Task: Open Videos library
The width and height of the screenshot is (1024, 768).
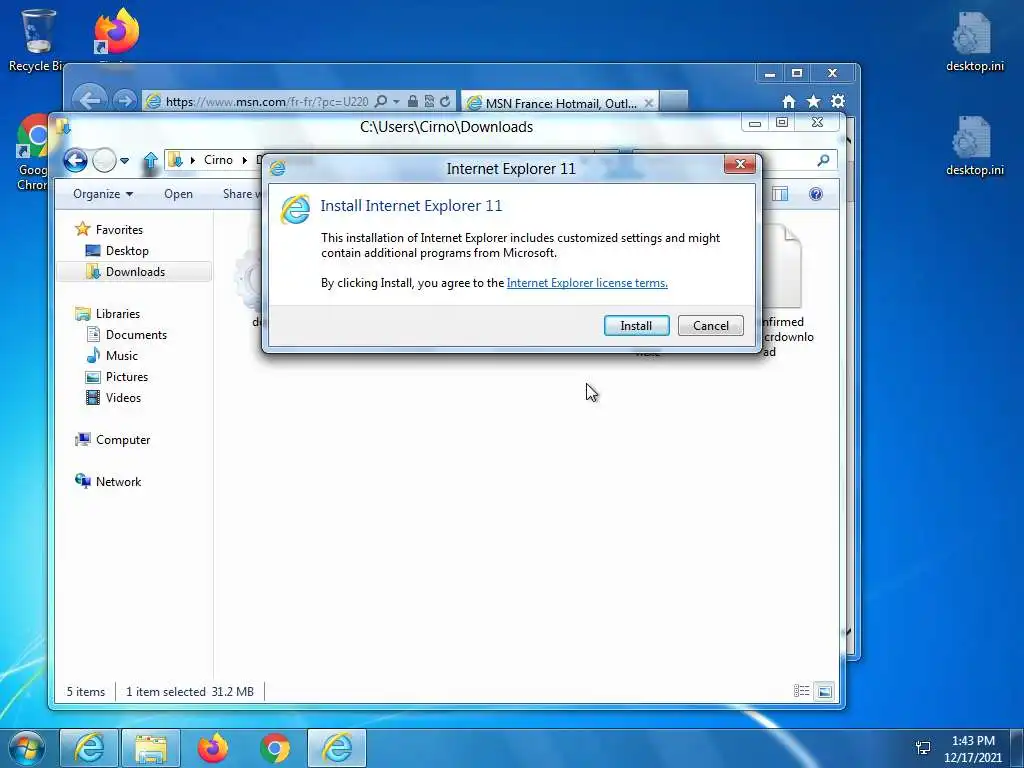Action: click(x=123, y=398)
